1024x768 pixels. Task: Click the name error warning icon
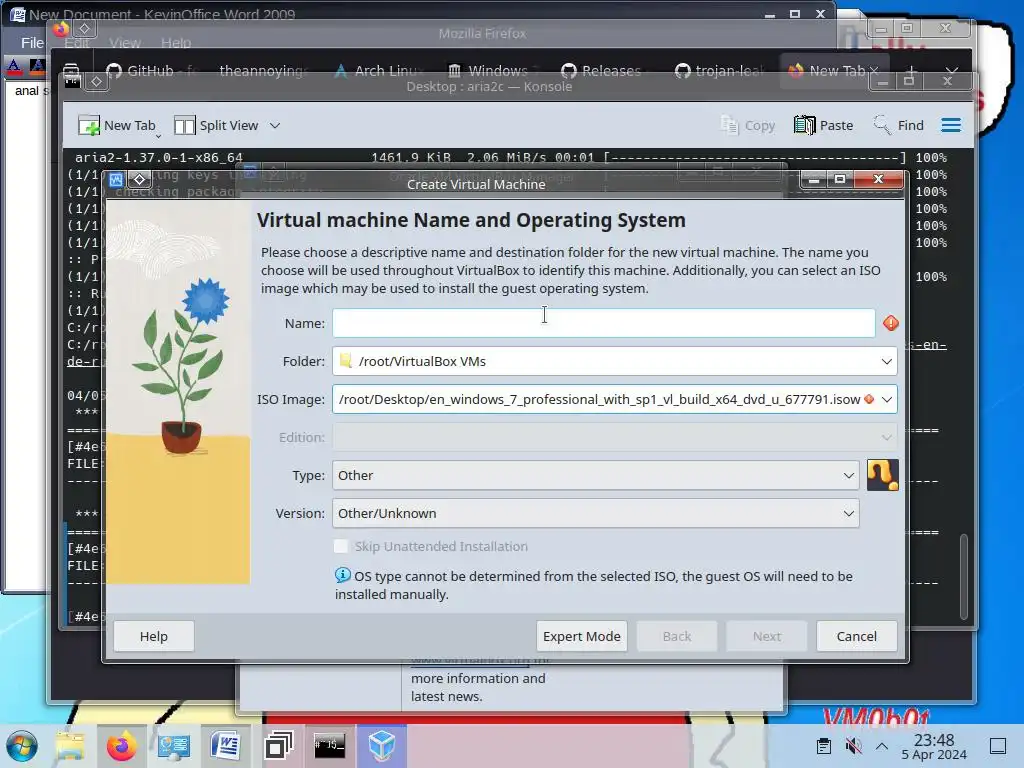(890, 323)
